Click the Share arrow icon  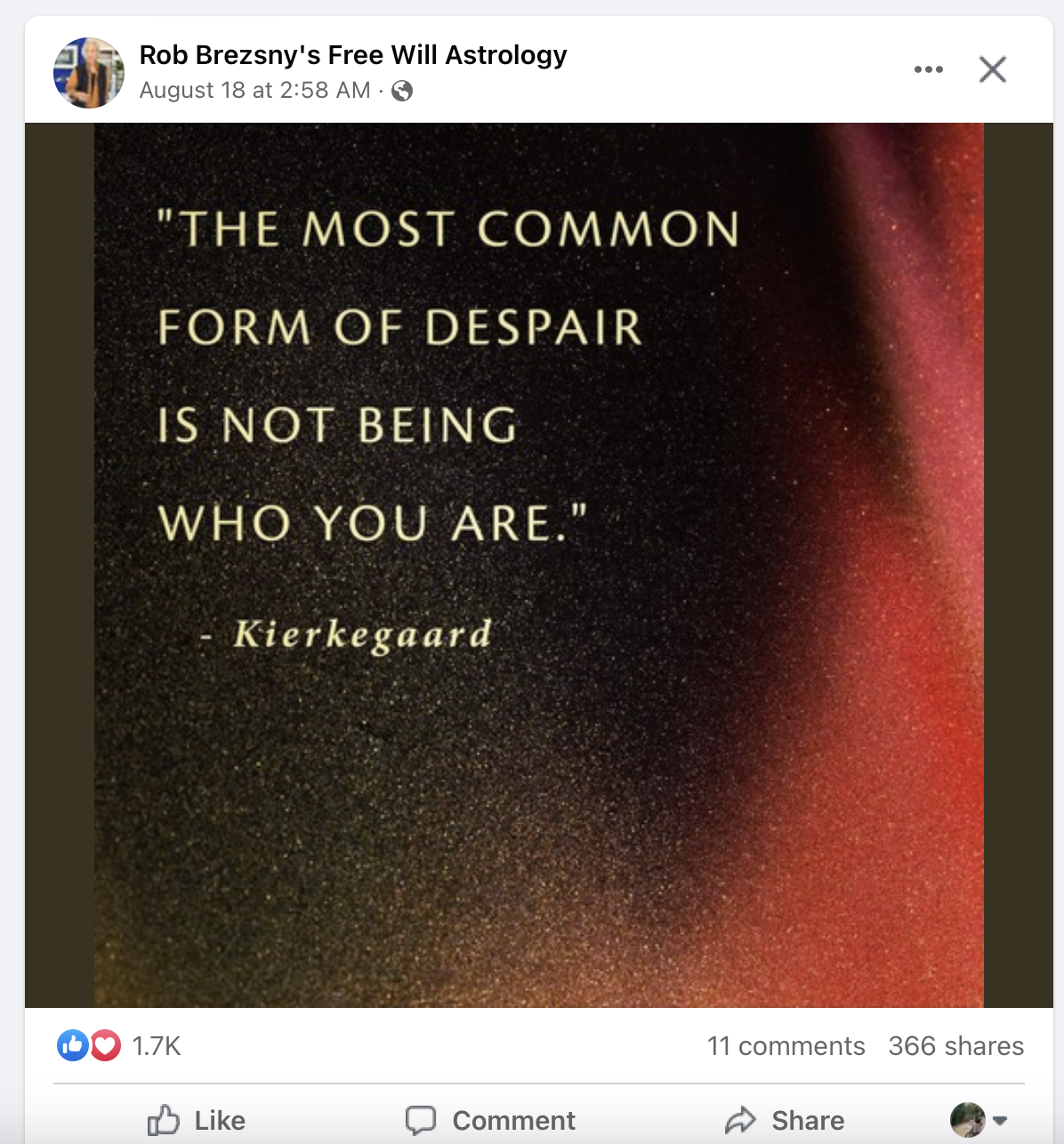pyautogui.click(x=740, y=1120)
